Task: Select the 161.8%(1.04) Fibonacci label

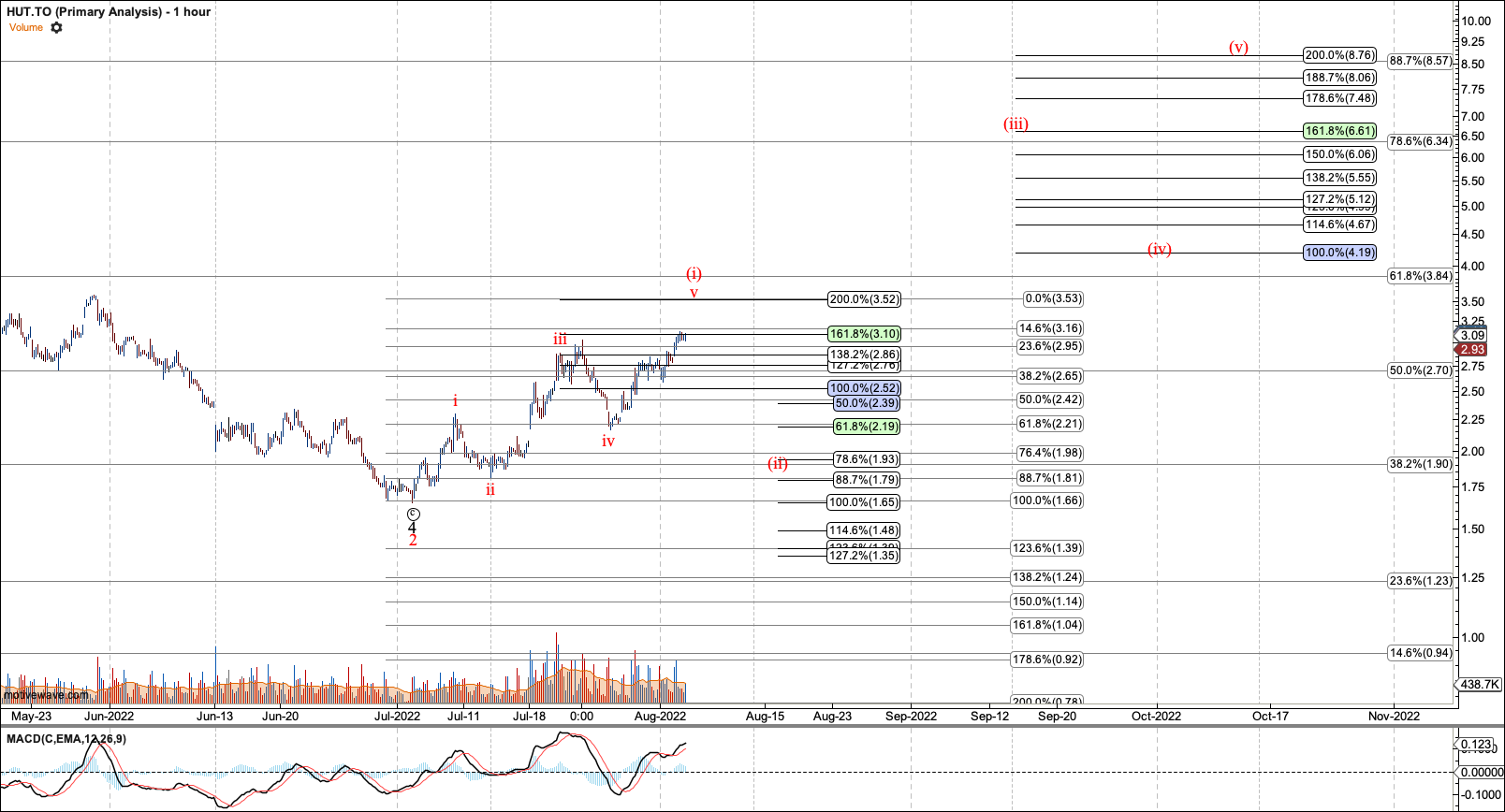Action: pyautogui.click(x=1047, y=625)
